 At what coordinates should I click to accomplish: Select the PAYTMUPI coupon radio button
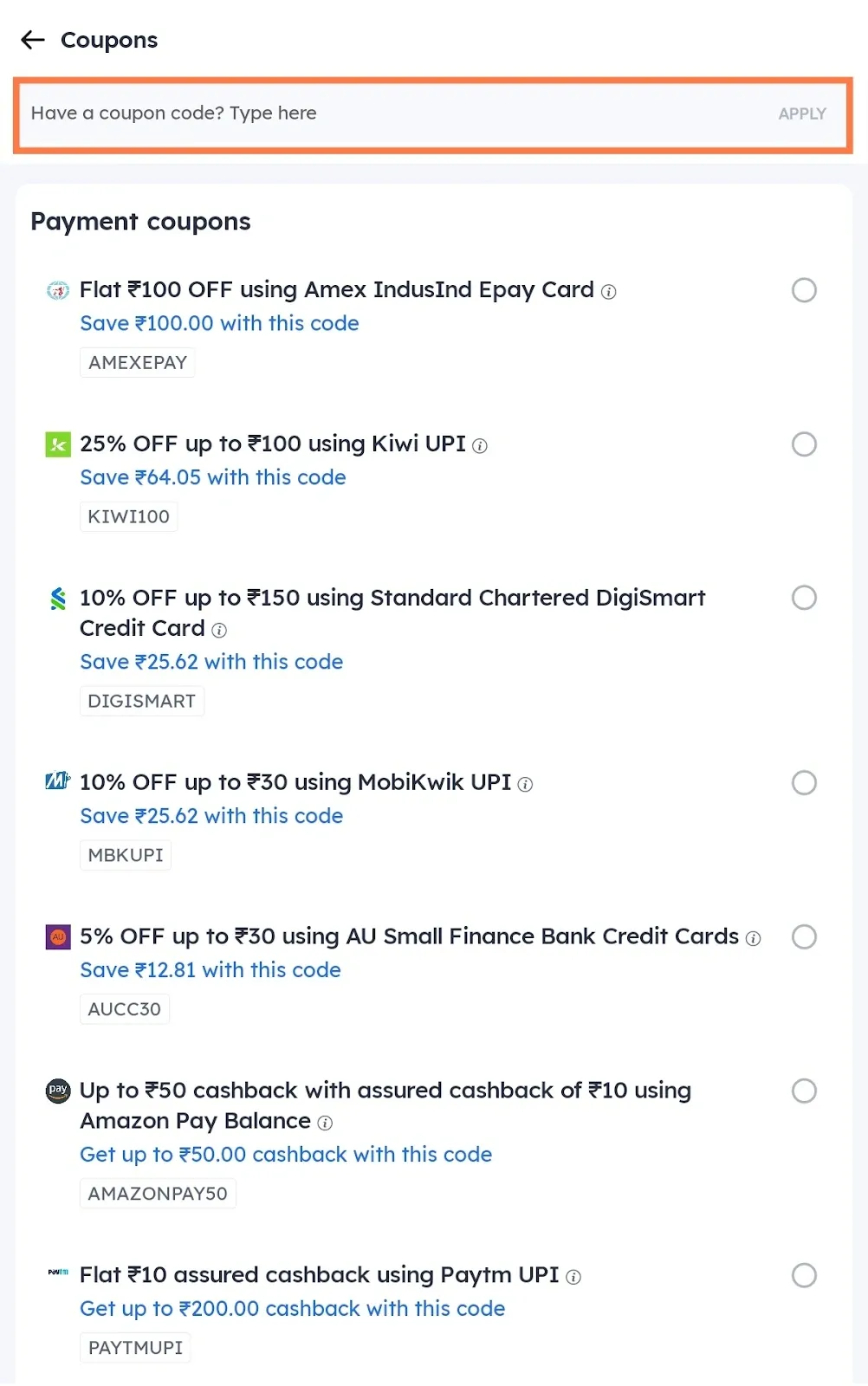coord(804,1275)
